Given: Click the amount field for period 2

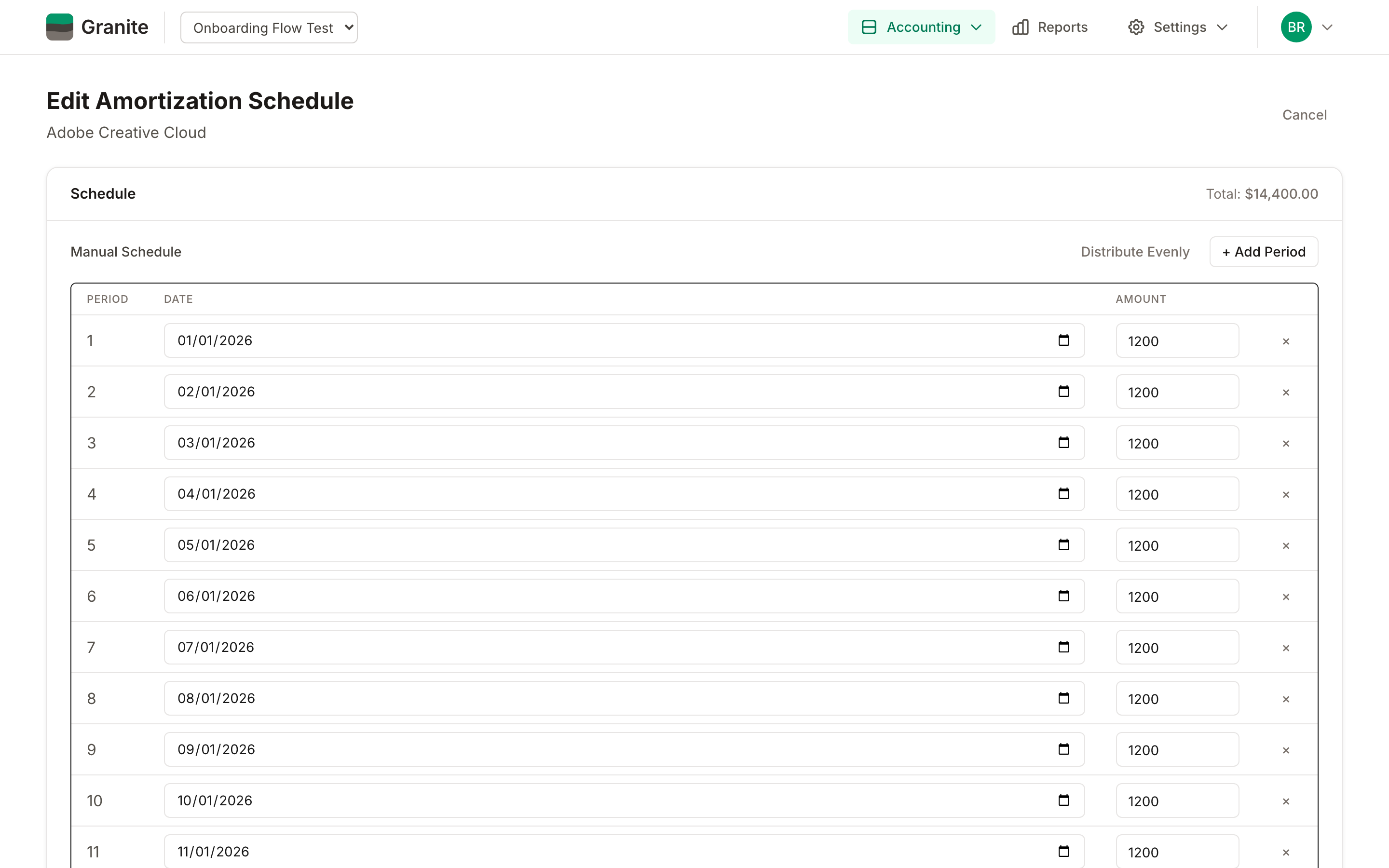Looking at the screenshot, I should pos(1177,392).
